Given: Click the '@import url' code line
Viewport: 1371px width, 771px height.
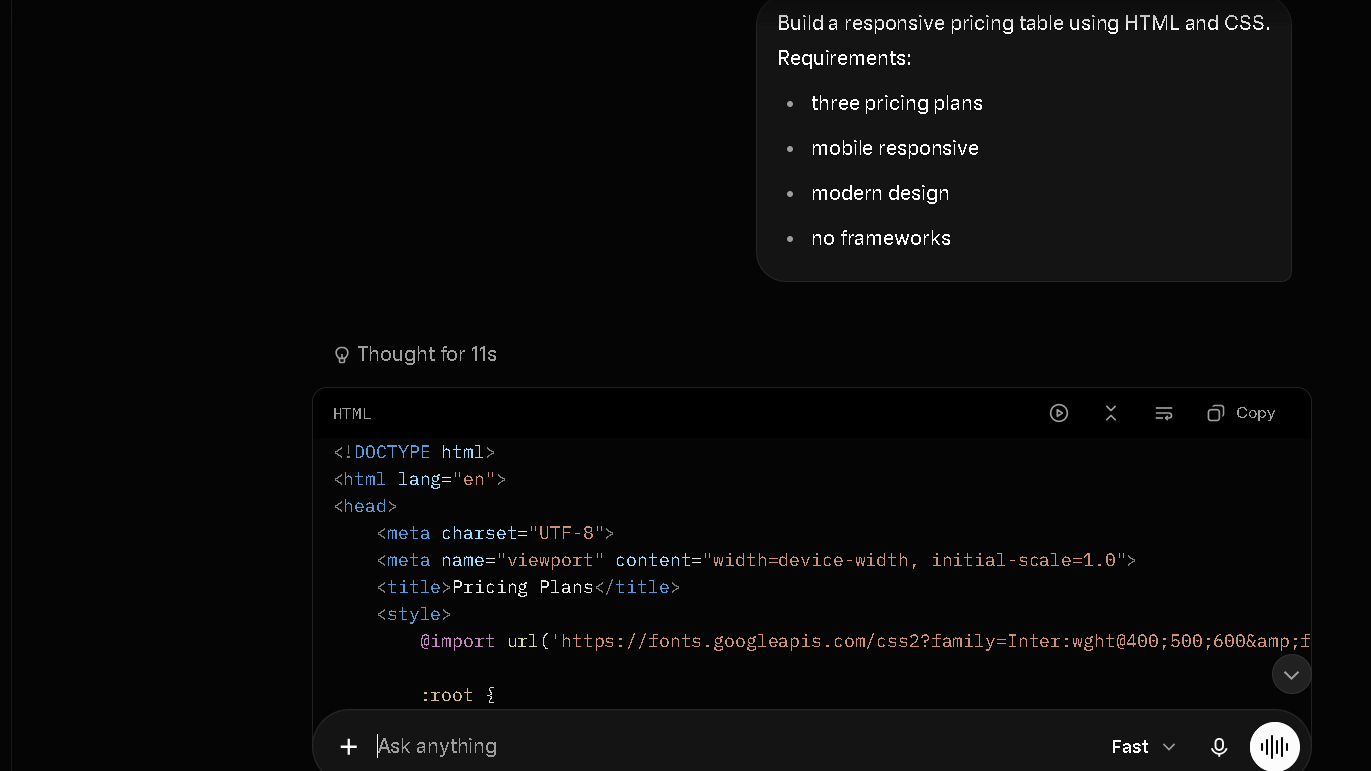Looking at the screenshot, I should tap(865, 641).
